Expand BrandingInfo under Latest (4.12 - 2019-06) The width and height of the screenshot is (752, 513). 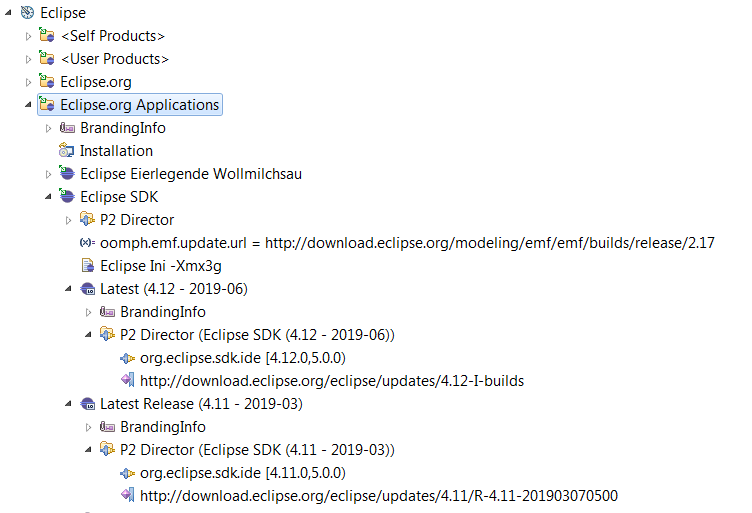click(x=89, y=313)
